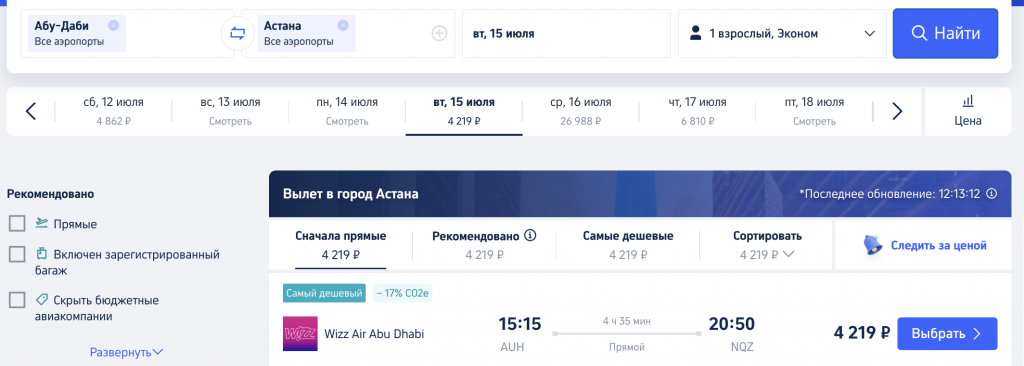Image resolution: width=1024 pixels, height=366 pixels.
Task: Switch to Самые дешевые tab
Action: pyautogui.click(x=628, y=245)
